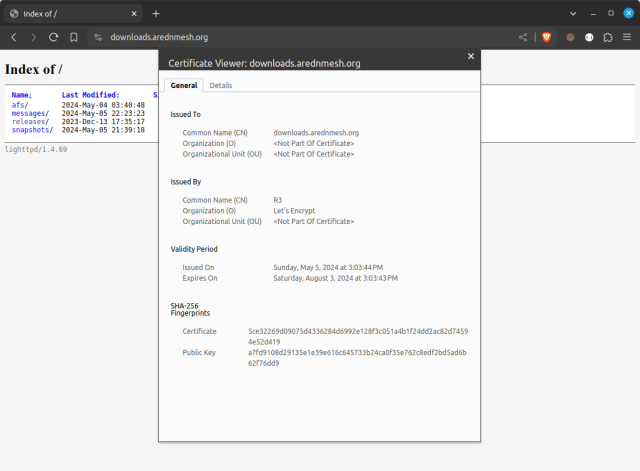Image resolution: width=640 pixels, height=471 pixels.
Task: Click the 'SHA-256 Fingerprints' heading
Action: click(x=190, y=309)
